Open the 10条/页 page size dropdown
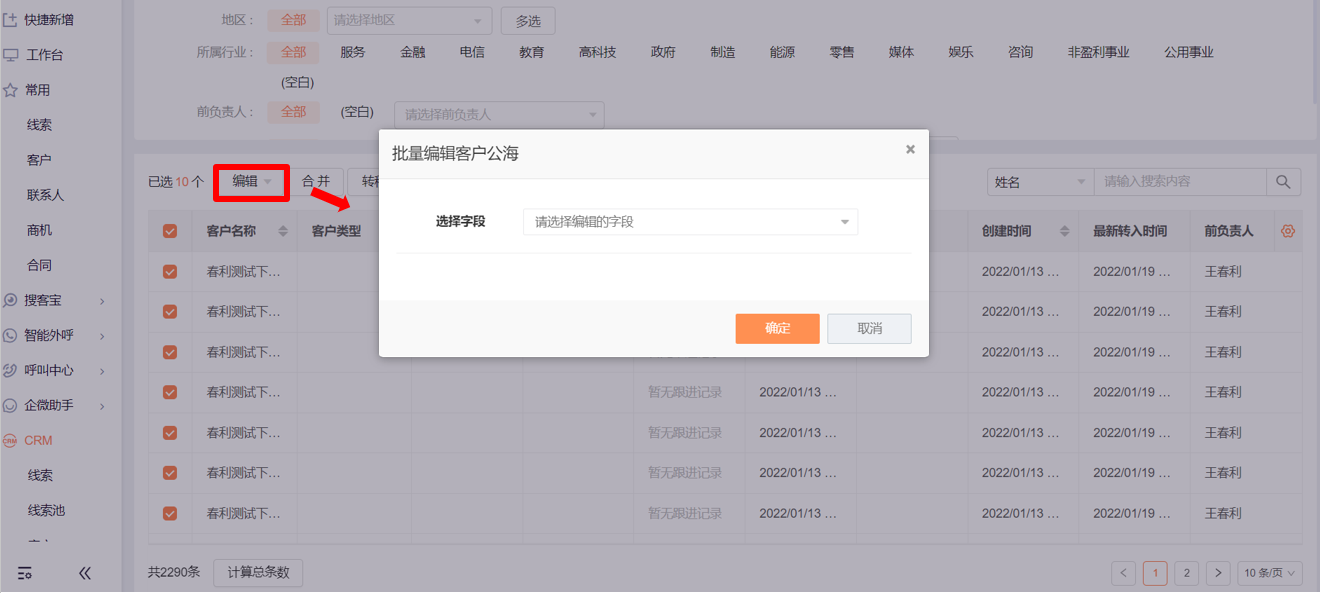1320x593 pixels. [x=1270, y=573]
